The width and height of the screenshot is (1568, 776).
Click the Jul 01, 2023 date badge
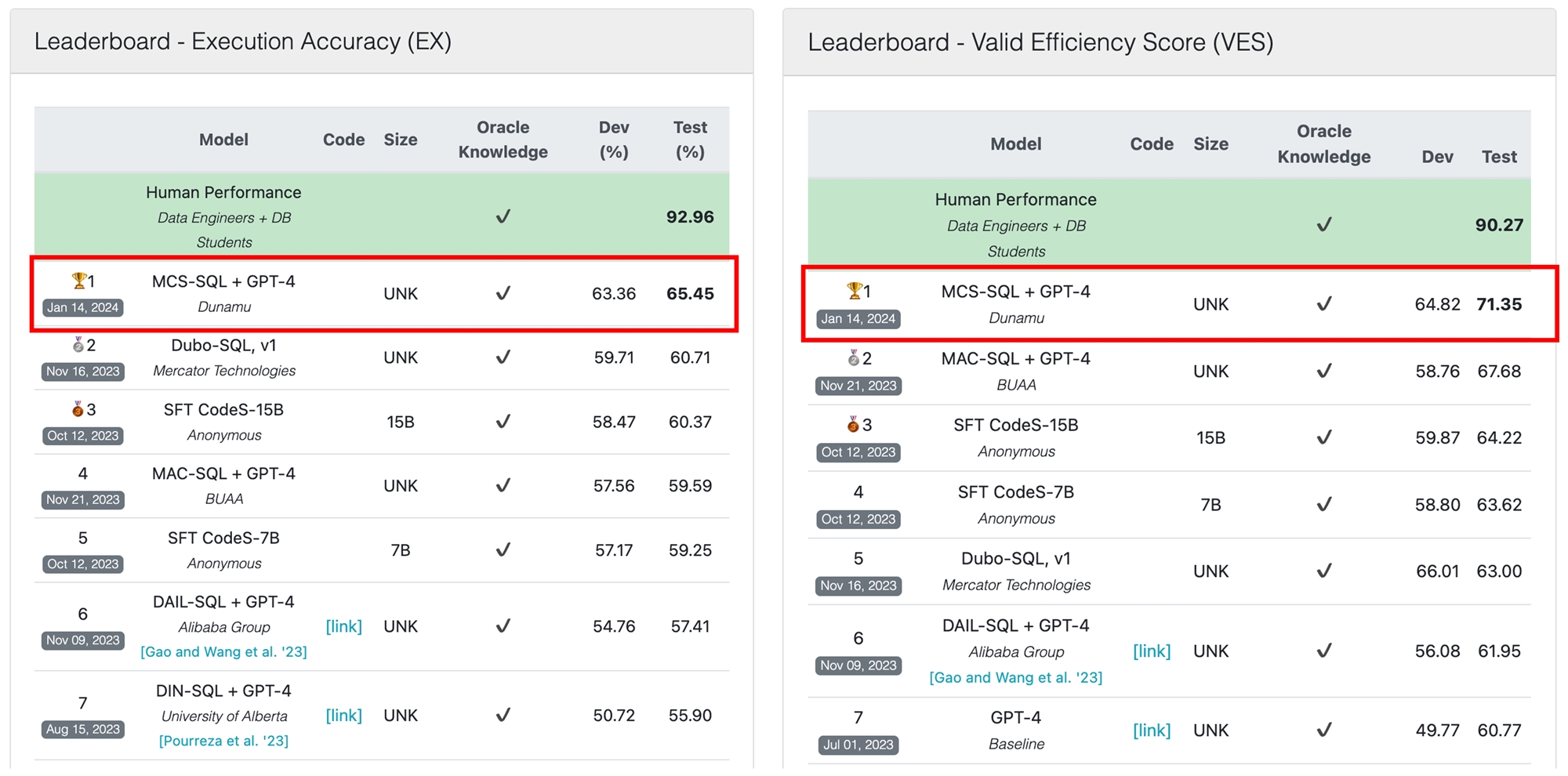(x=858, y=745)
